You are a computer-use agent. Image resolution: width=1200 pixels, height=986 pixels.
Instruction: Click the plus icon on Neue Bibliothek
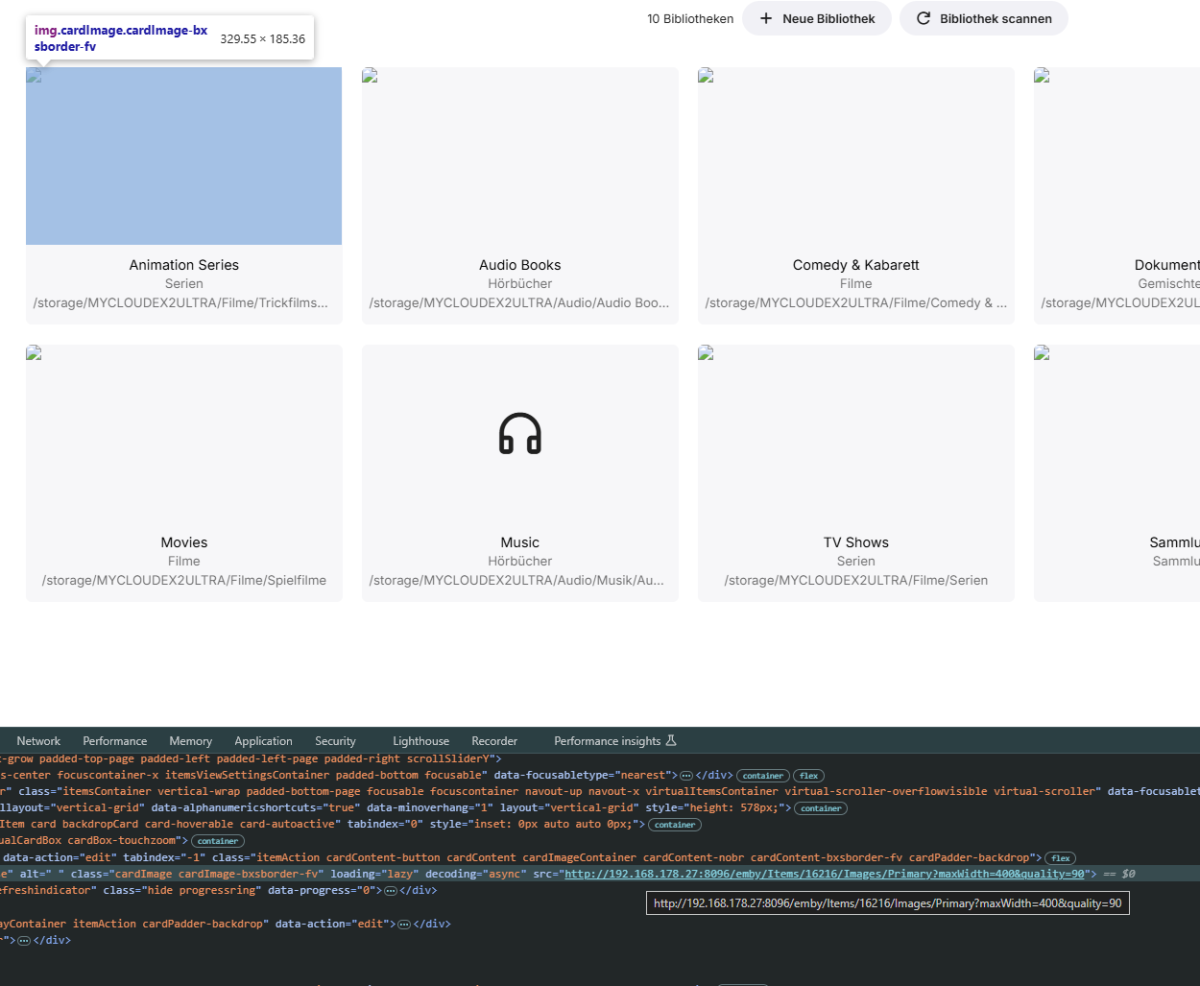click(x=765, y=18)
